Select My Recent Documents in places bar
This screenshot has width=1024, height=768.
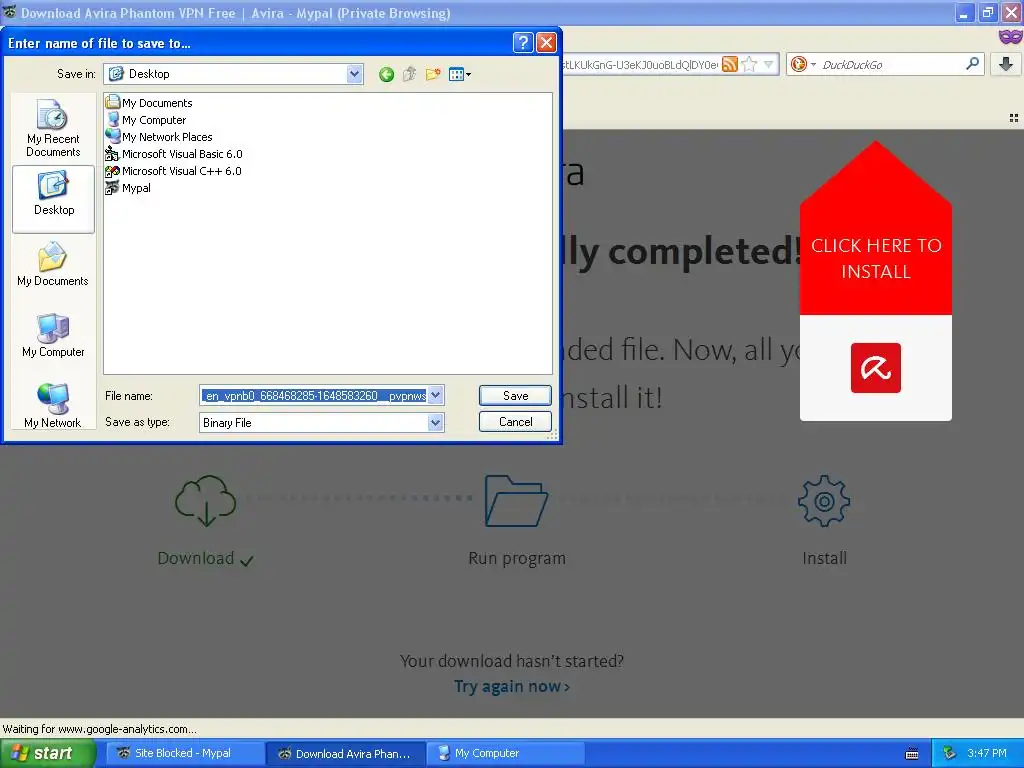pyautogui.click(x=53, y=129)
